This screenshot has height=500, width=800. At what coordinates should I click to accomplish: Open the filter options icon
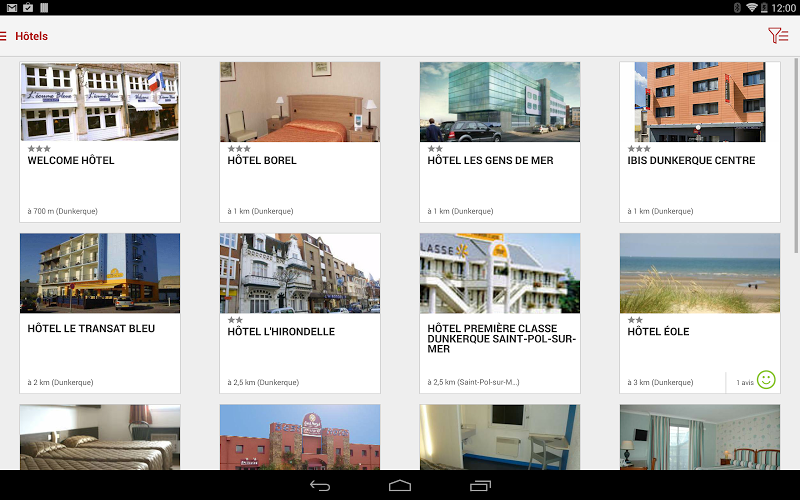[778, 36]
